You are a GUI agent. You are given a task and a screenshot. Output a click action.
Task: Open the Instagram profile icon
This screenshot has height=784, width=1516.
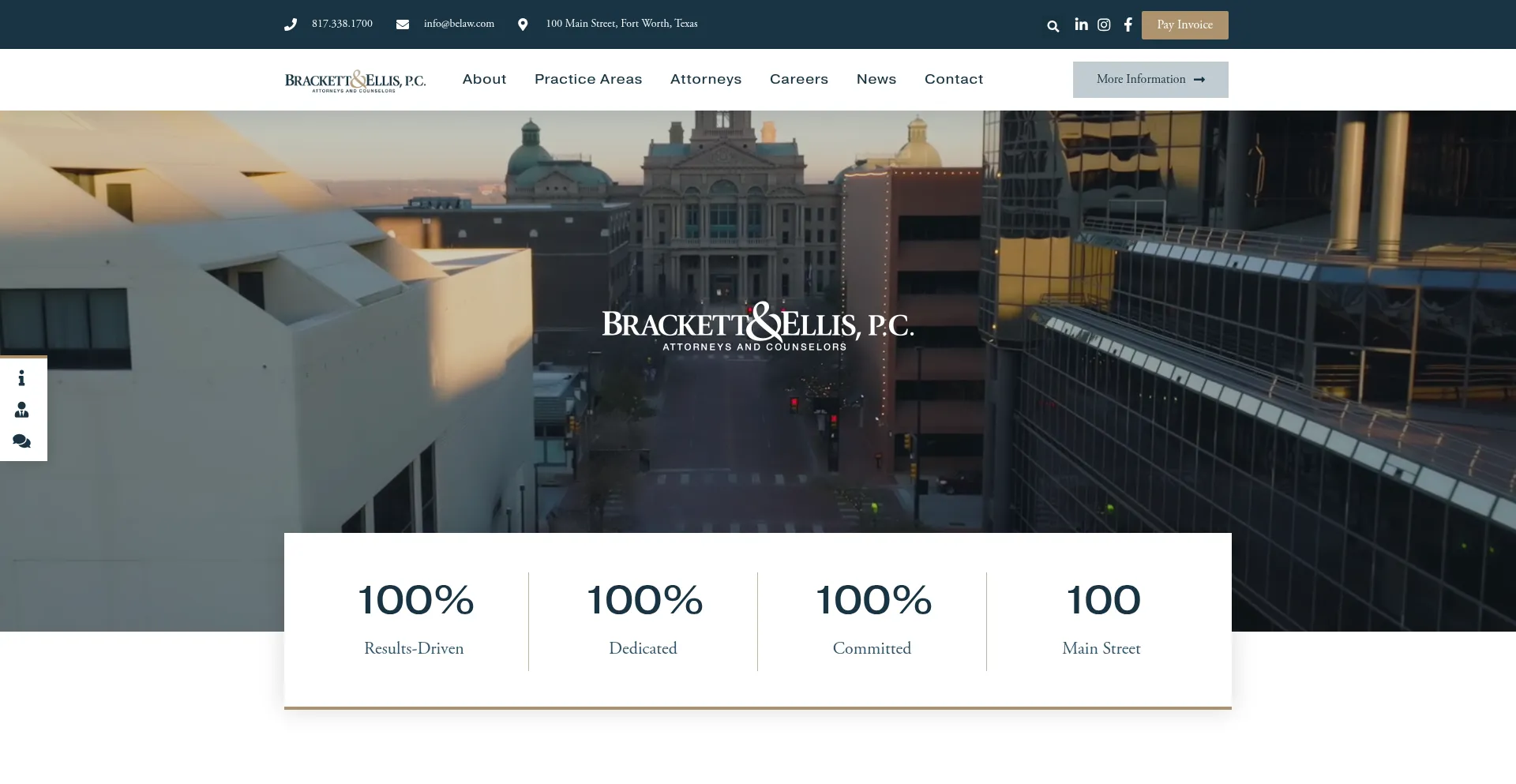pyautogui.click(x=1104, y=24)
